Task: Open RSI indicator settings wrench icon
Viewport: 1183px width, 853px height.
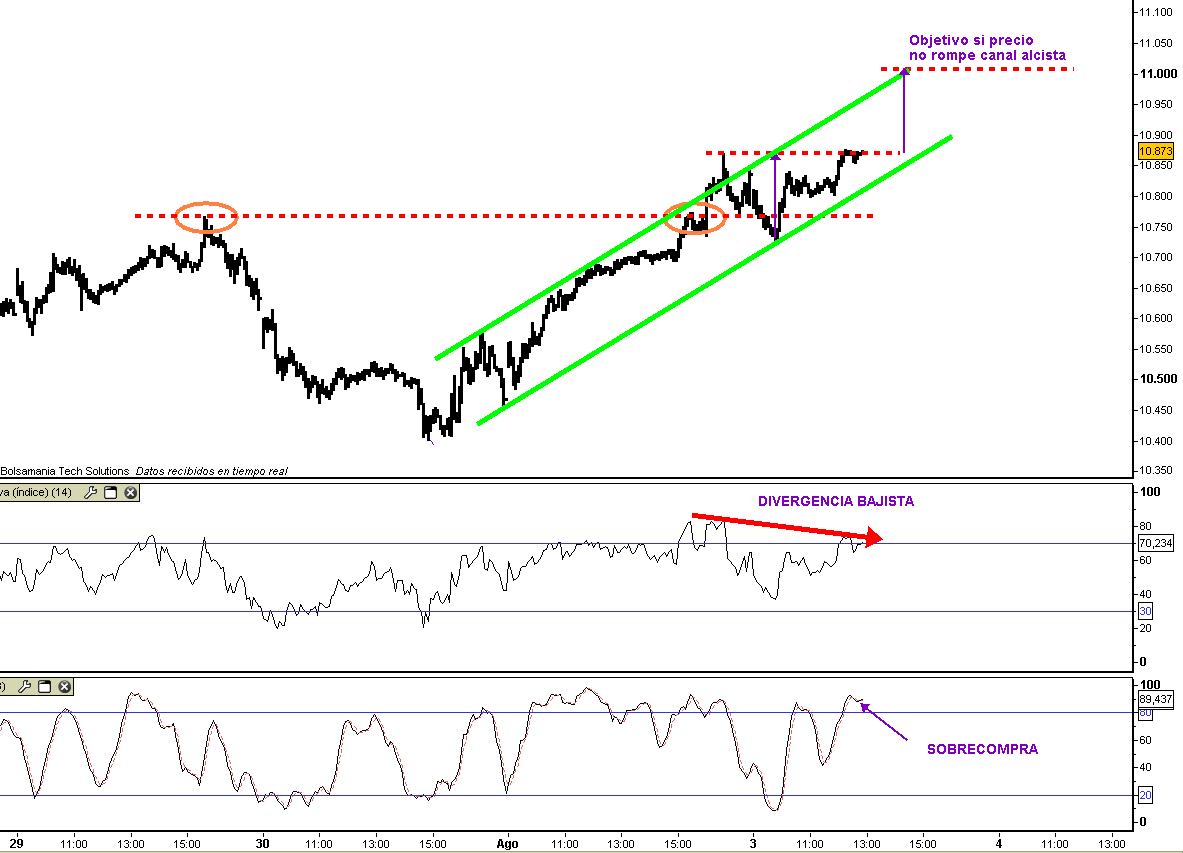Action: coord(90,492)
